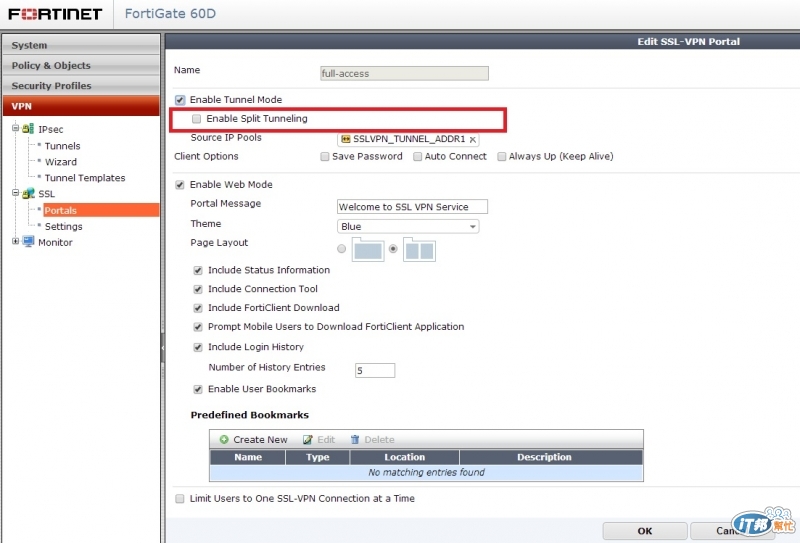Viewport: 800px width, 543px height.
Task: Click the 'No matching entries found' row
Action: click(427, 473)
